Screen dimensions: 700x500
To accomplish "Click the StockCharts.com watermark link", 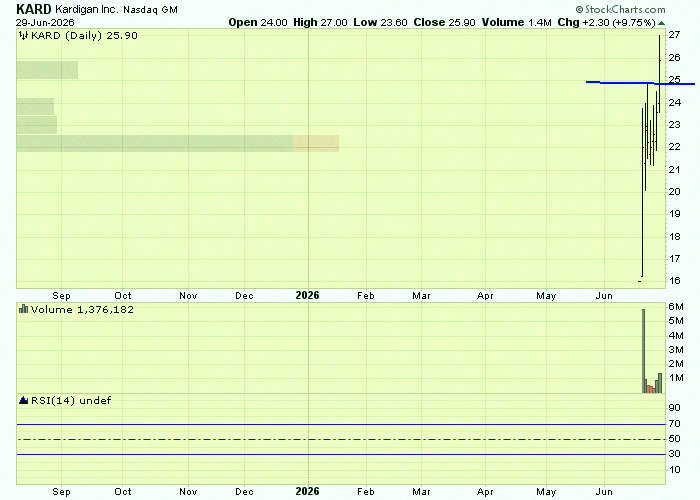I will pos(621,9).
